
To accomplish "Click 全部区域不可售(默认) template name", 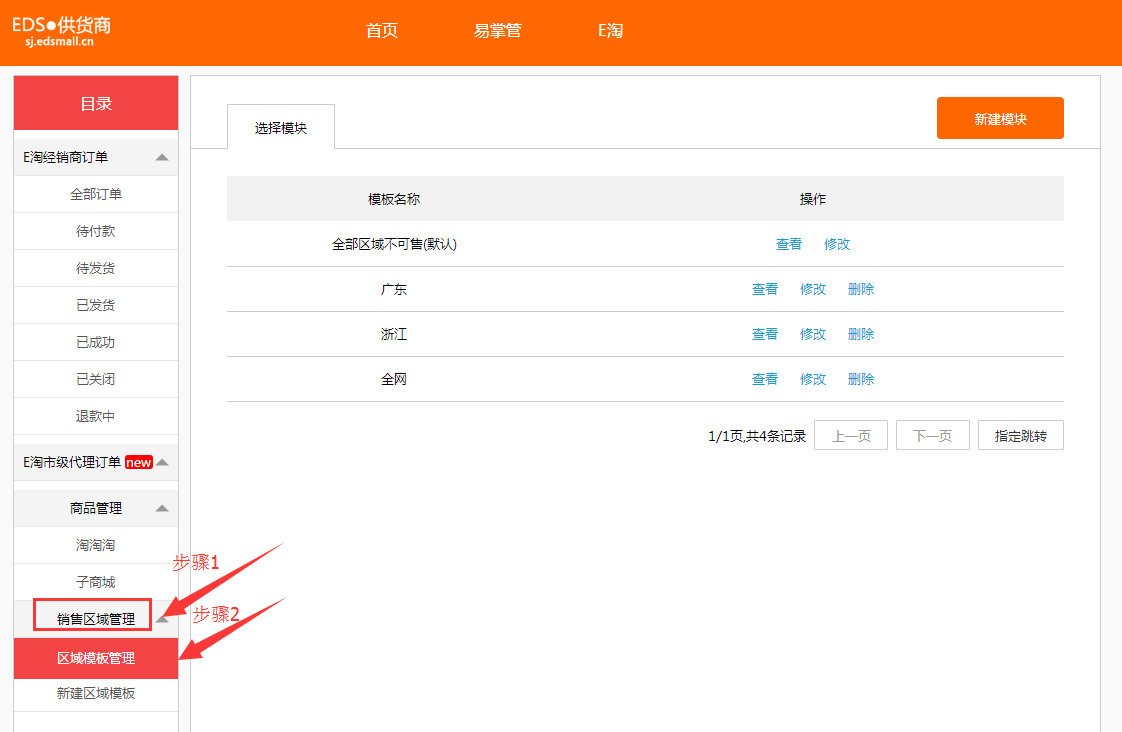I will [x=394, y=244].
